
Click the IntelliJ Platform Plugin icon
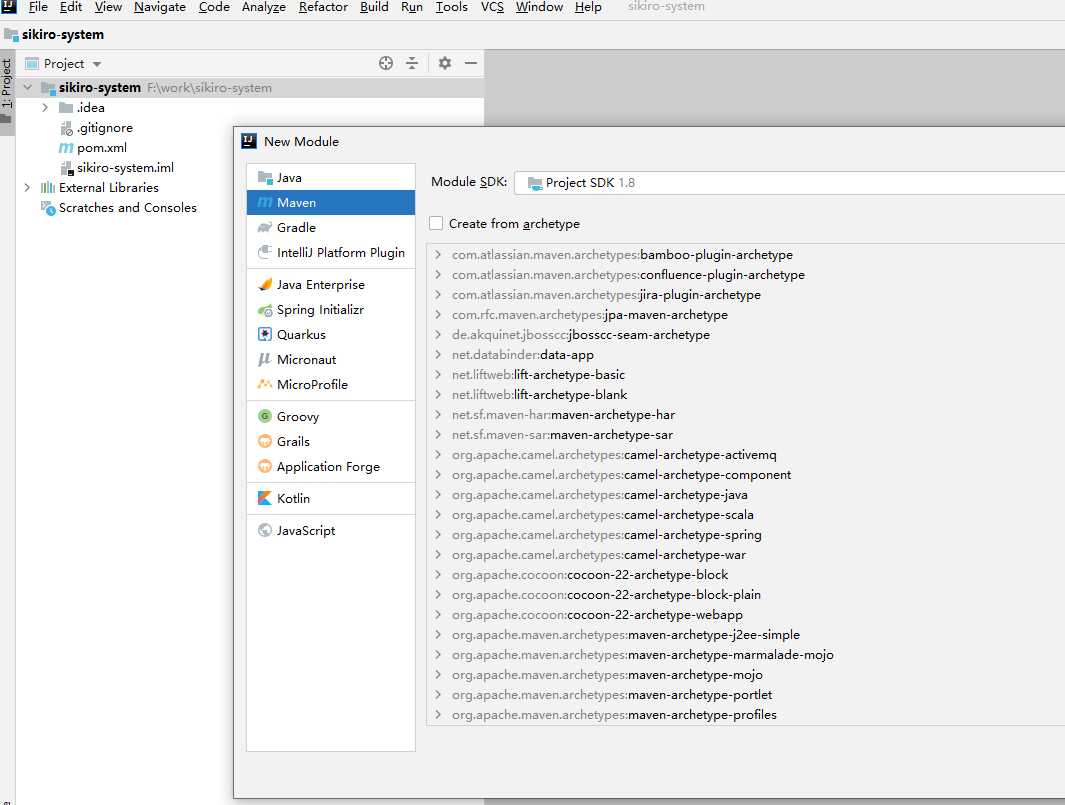pos(265,253)
